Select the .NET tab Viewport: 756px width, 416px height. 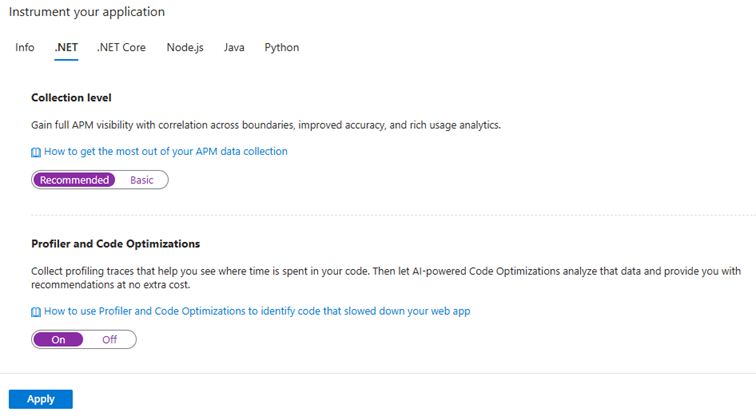pyautogui.click(x=66, y=47)
